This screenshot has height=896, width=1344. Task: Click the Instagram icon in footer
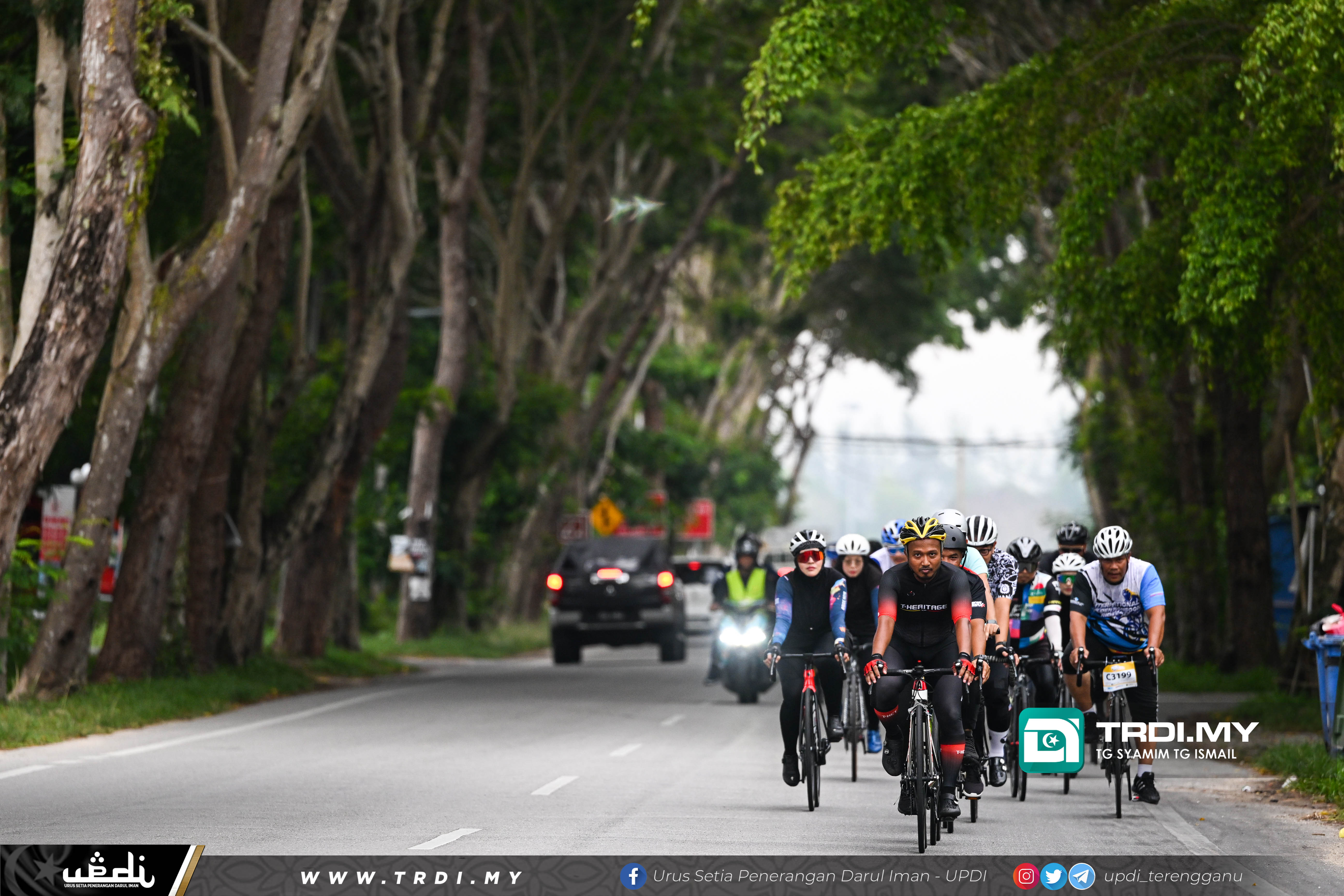1026,876
